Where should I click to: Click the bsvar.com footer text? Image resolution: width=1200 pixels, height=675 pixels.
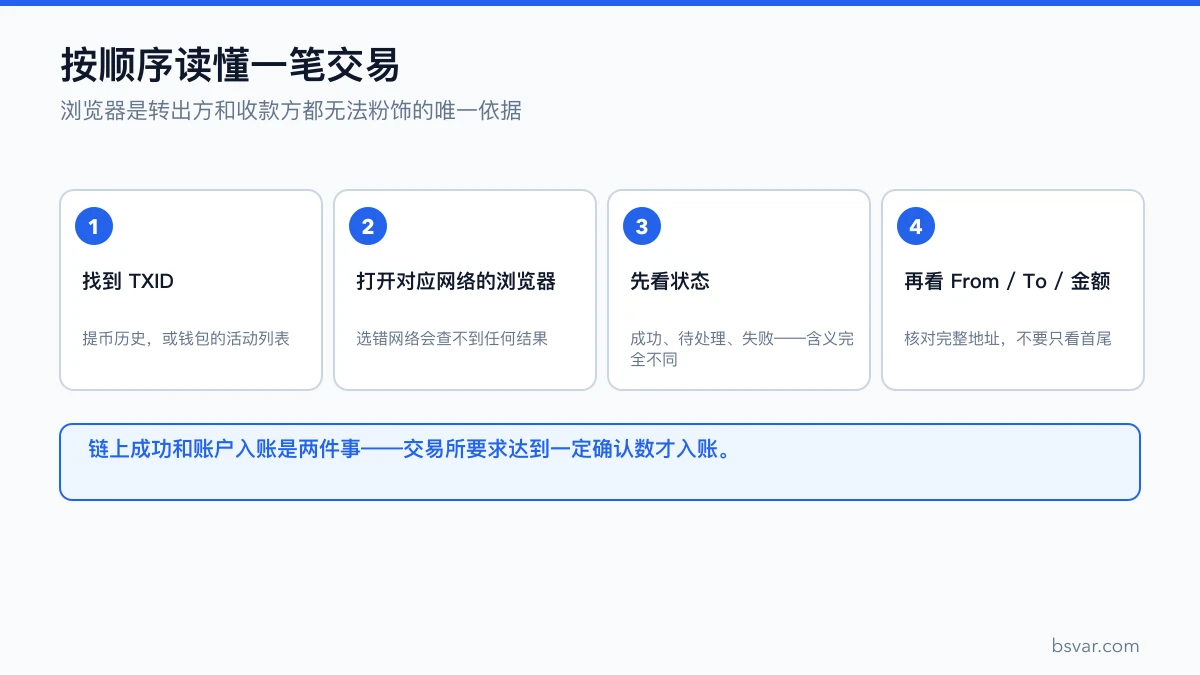point(1095,646)
